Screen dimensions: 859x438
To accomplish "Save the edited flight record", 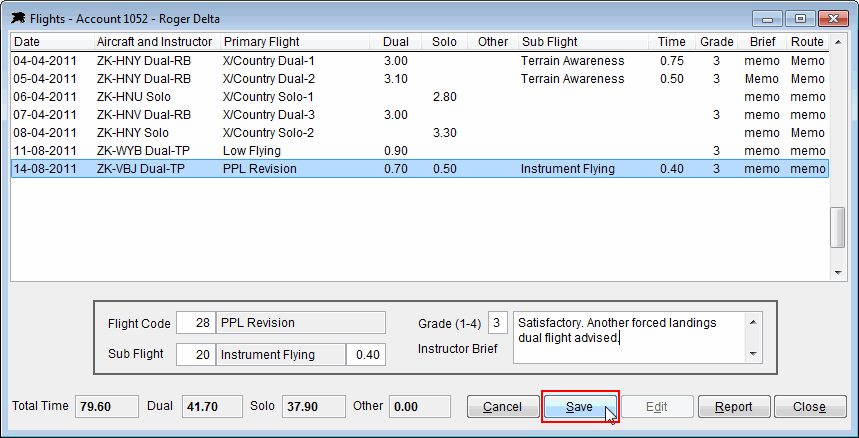I will [580, 407].
